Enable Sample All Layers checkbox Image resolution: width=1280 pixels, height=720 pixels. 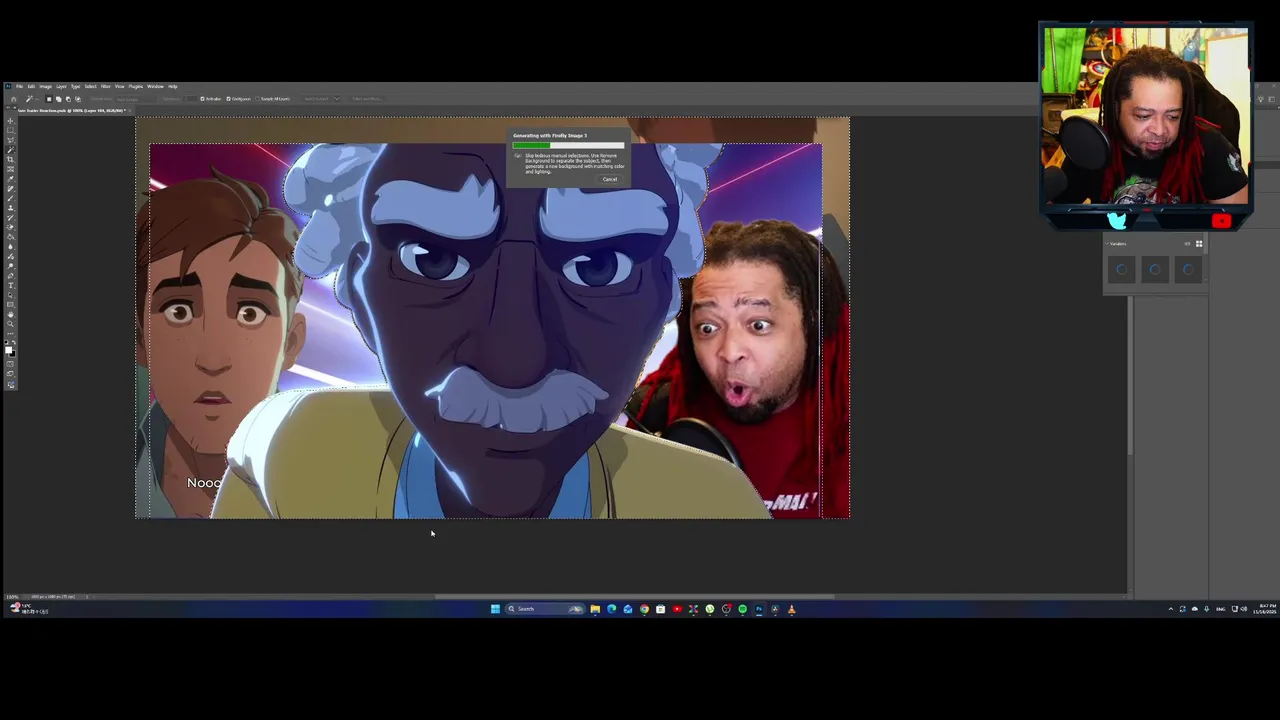(x=257, y=99)
